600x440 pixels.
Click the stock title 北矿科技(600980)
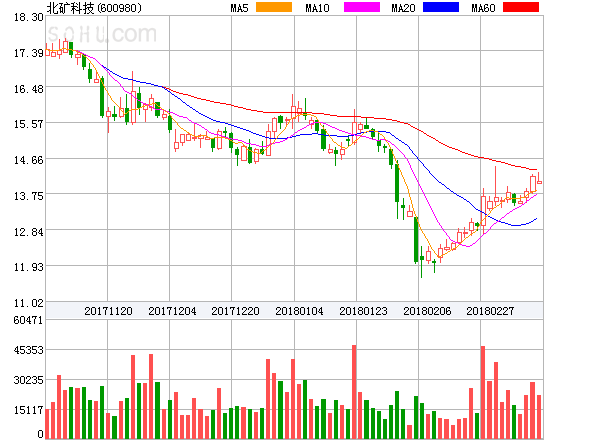pos(94,8)
